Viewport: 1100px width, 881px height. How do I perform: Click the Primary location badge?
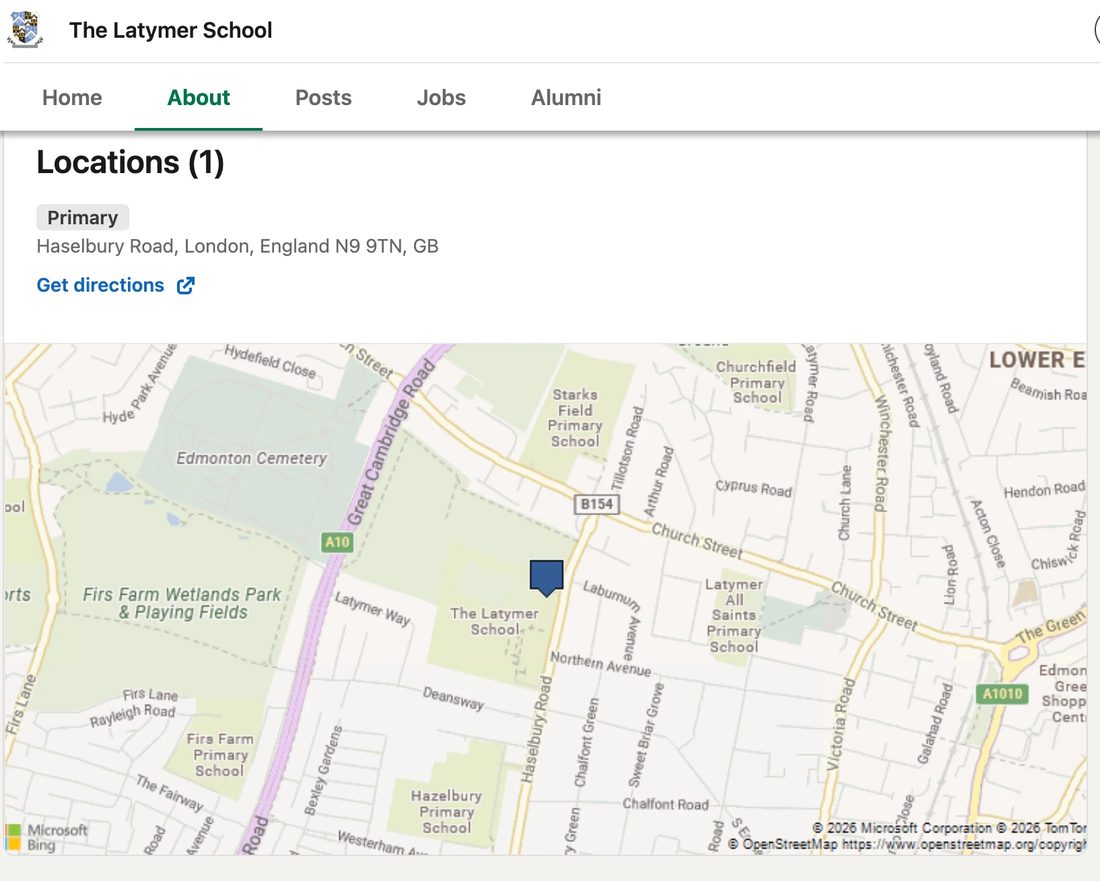pyautogui.click(x=83, y=217)
